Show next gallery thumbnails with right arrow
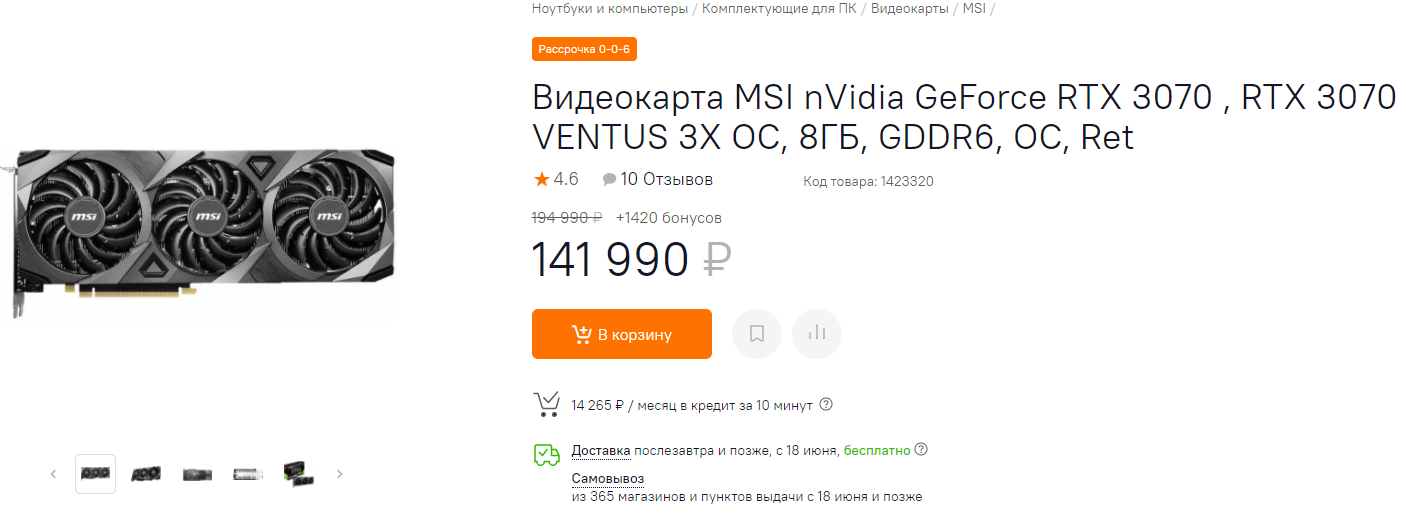Viewport: 1406px width, 528px height. coord(339,474)
